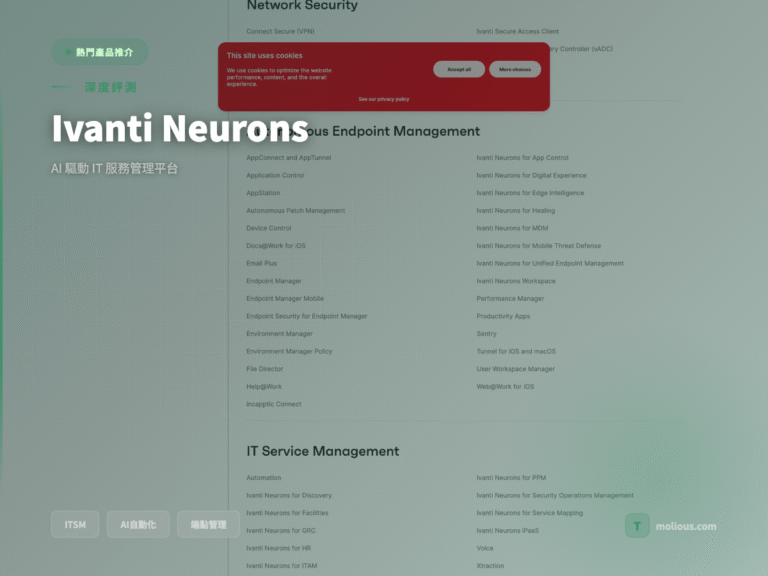The width and height of the screenshot is (768, 576).
Task: Open the Endpoint Manager link
Action: pos(274,281)
